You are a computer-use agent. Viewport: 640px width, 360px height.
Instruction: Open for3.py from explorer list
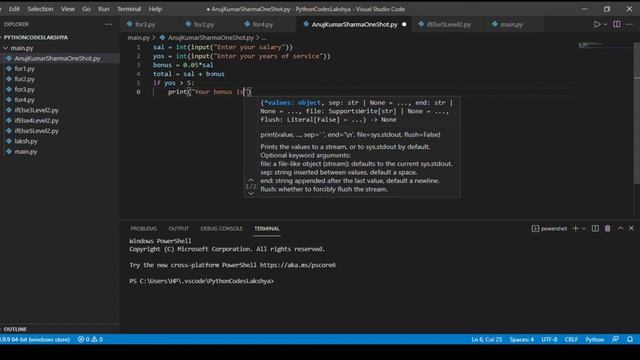[24, 89]
